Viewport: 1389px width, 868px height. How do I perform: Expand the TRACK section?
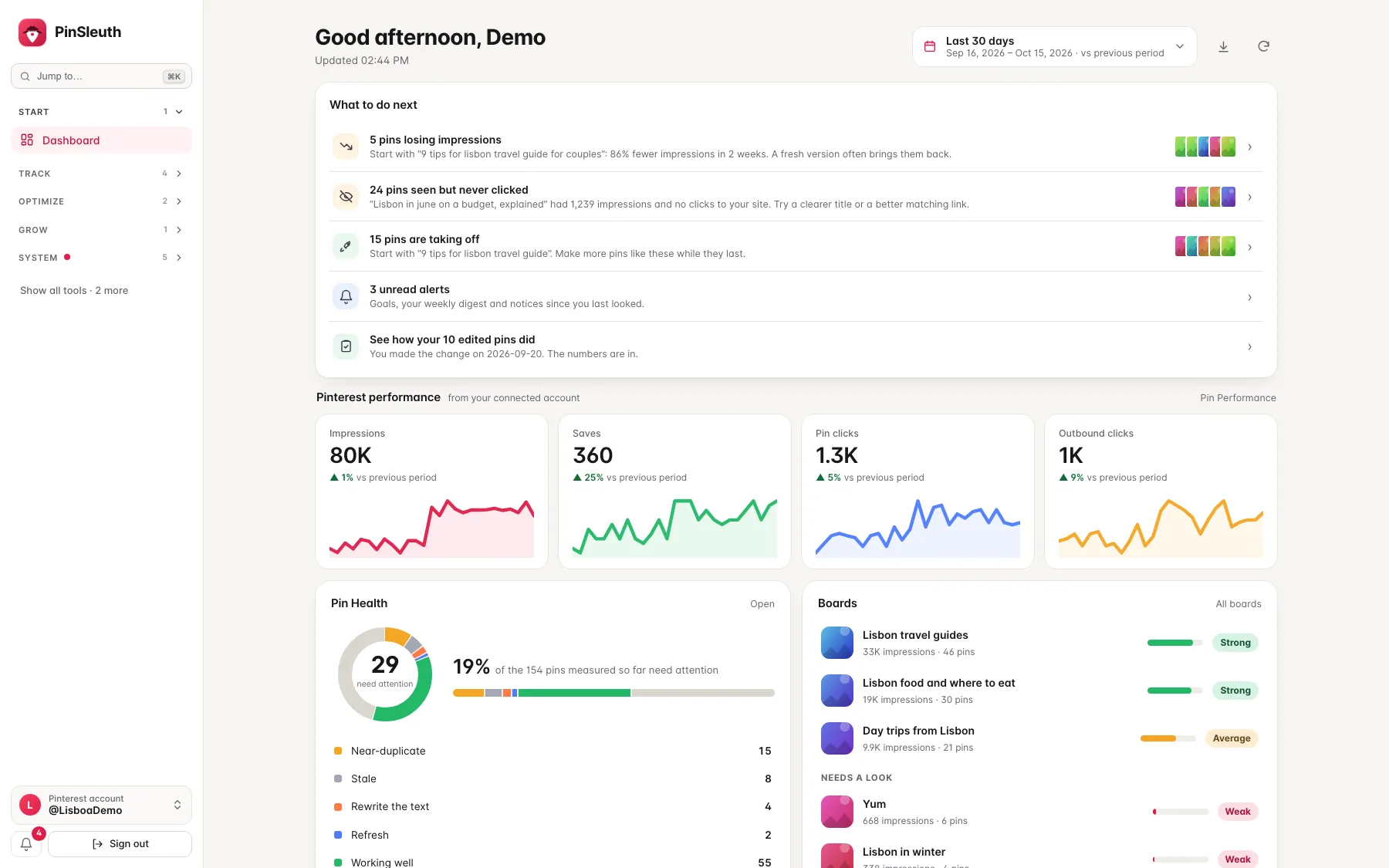pyautogui.click(x=101, y=174)
